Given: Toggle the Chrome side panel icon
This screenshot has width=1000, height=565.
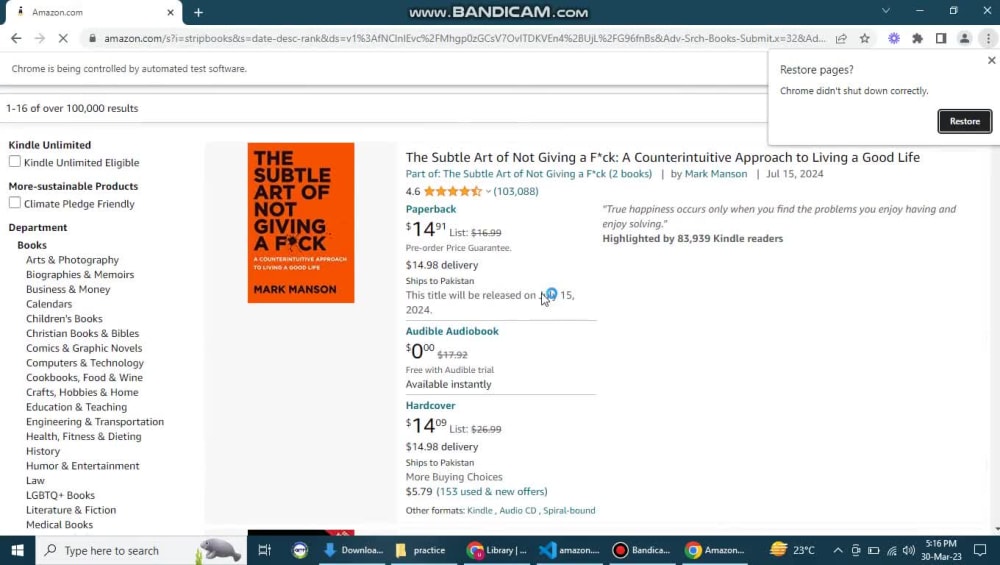Looking at the screenshot, I should coord(941,38).
